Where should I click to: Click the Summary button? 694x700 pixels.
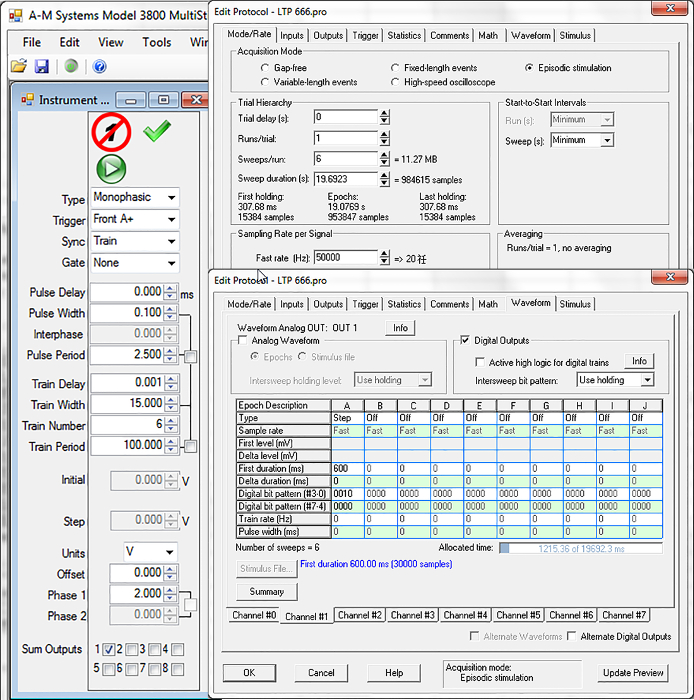tap(266, 592)
